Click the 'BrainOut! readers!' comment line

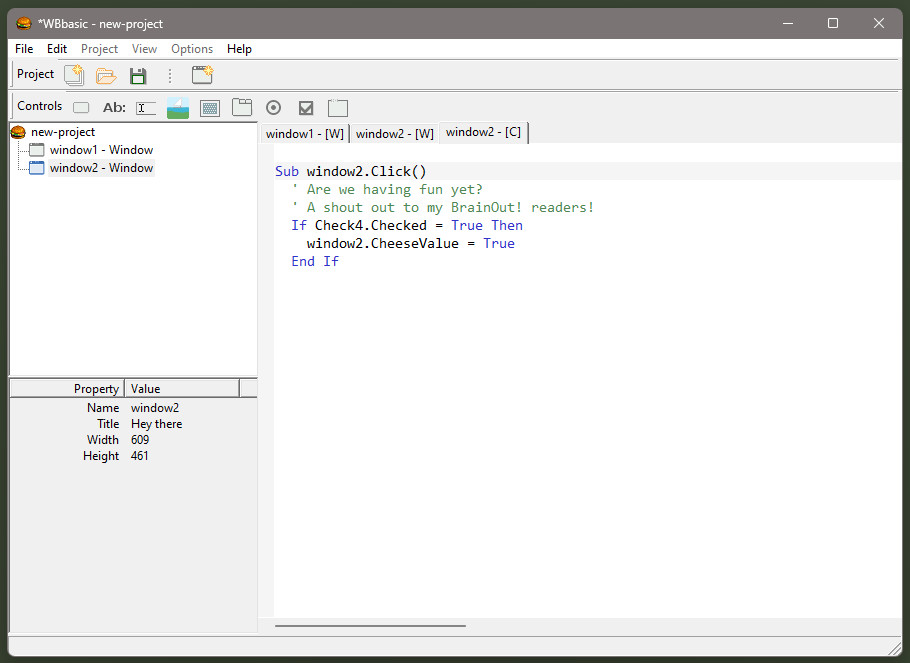[x=443, y=207]
